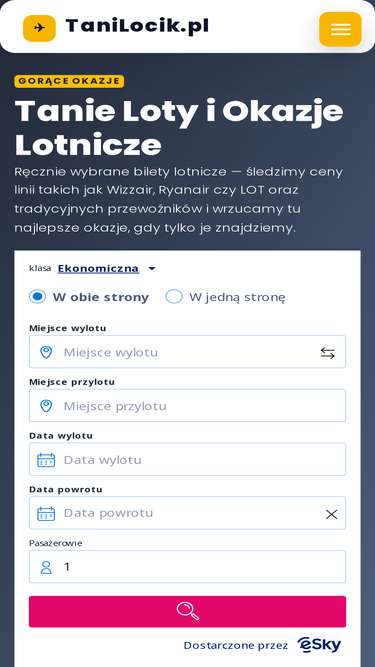Click calendar icon in Data wylotu field
This screenshot has width=375, height=667.
coord(46,460)
